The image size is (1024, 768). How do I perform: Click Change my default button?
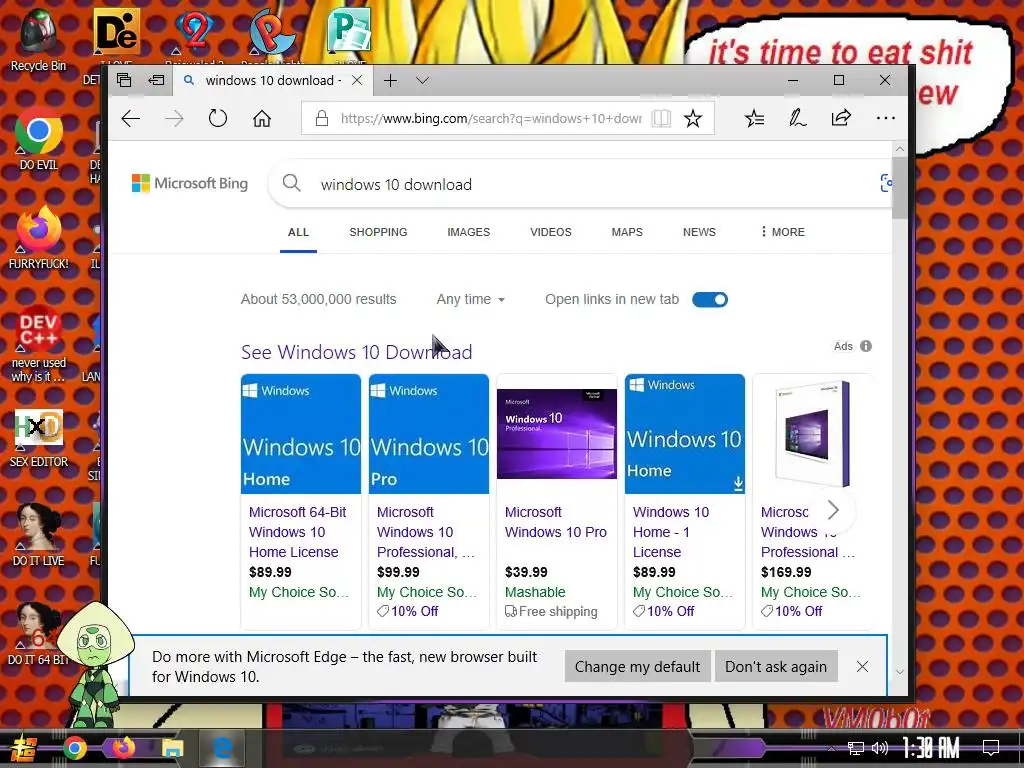(637, 666)
